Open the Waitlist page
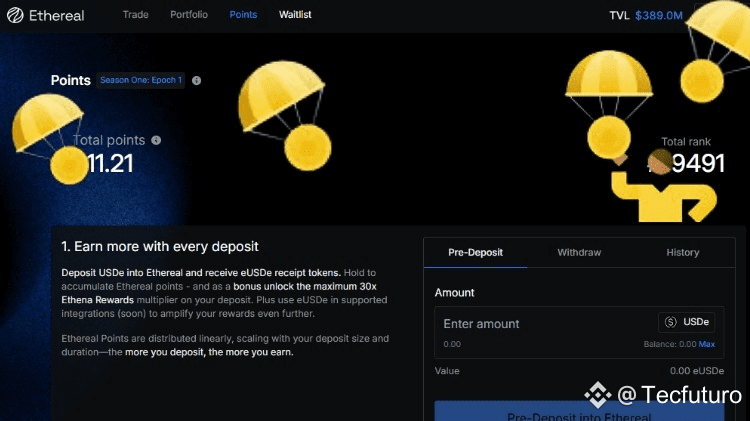The width and height of the screenshot is (750, 421). click(x=295, y=15)
